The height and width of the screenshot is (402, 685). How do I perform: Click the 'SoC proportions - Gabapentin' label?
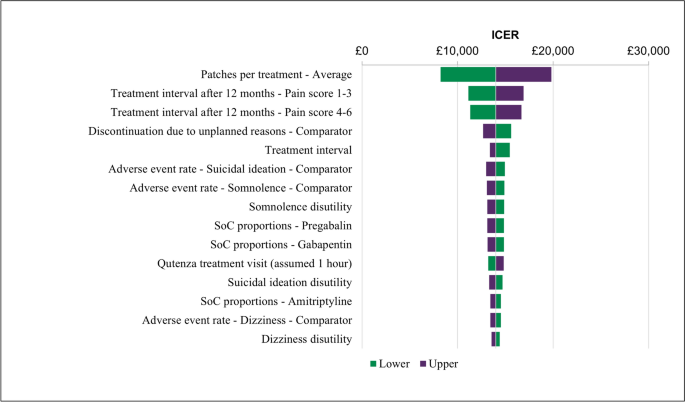pyautogui.click(x=281, y=244)
